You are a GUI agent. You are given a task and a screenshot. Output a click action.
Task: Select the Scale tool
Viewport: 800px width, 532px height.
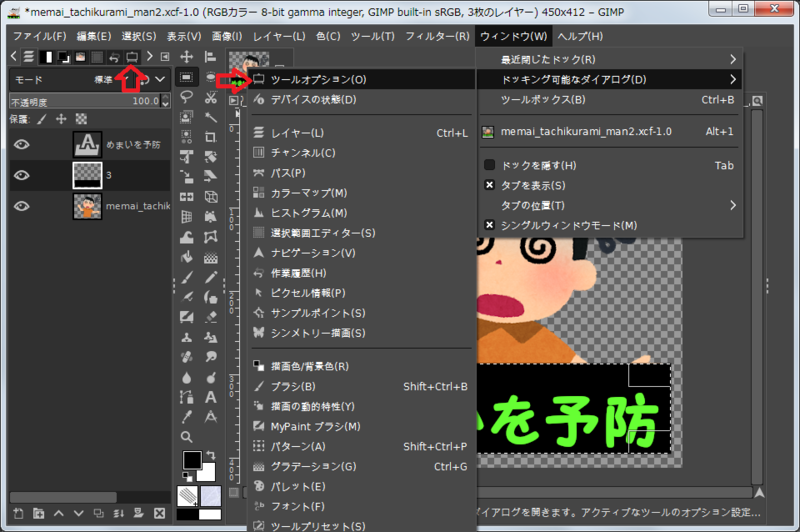pos(186,176)
